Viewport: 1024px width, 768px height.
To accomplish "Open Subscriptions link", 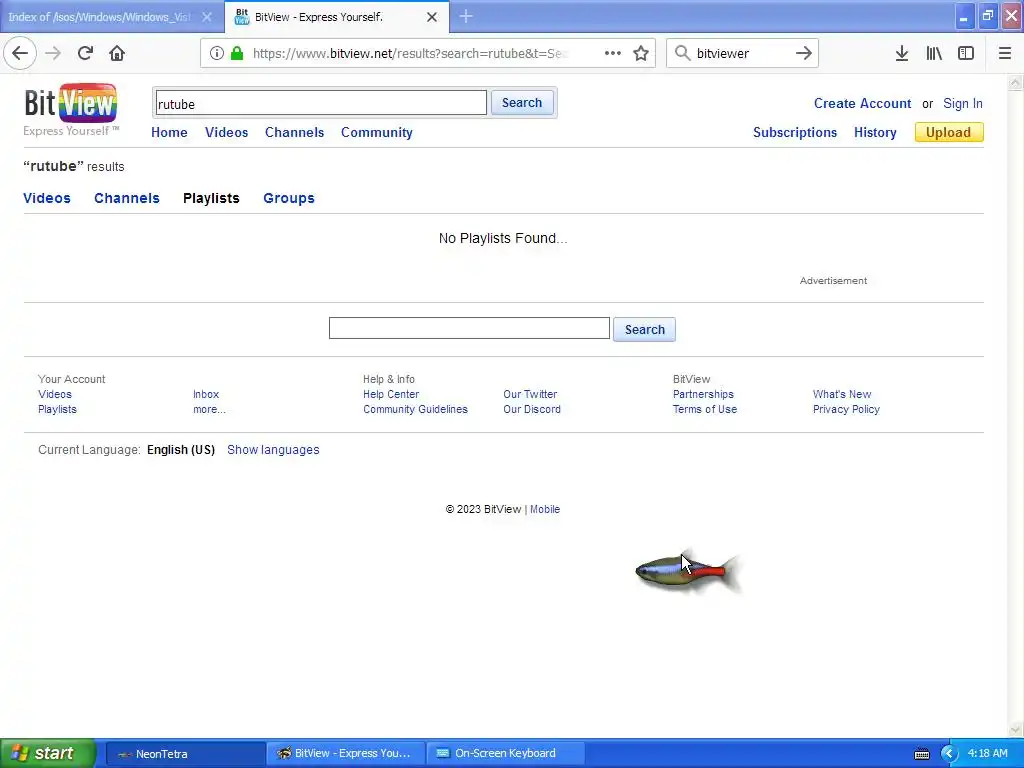I will click(795, 133).
